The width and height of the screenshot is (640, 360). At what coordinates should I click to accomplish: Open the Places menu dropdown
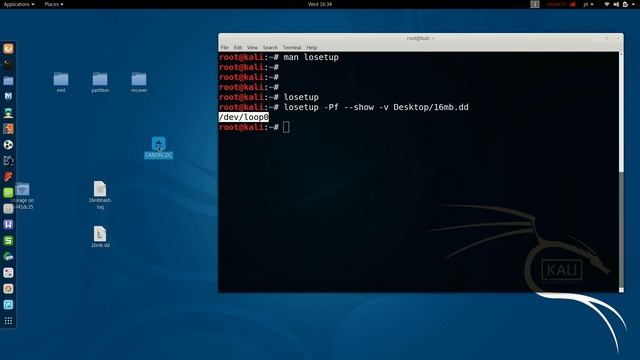point(54,4)
